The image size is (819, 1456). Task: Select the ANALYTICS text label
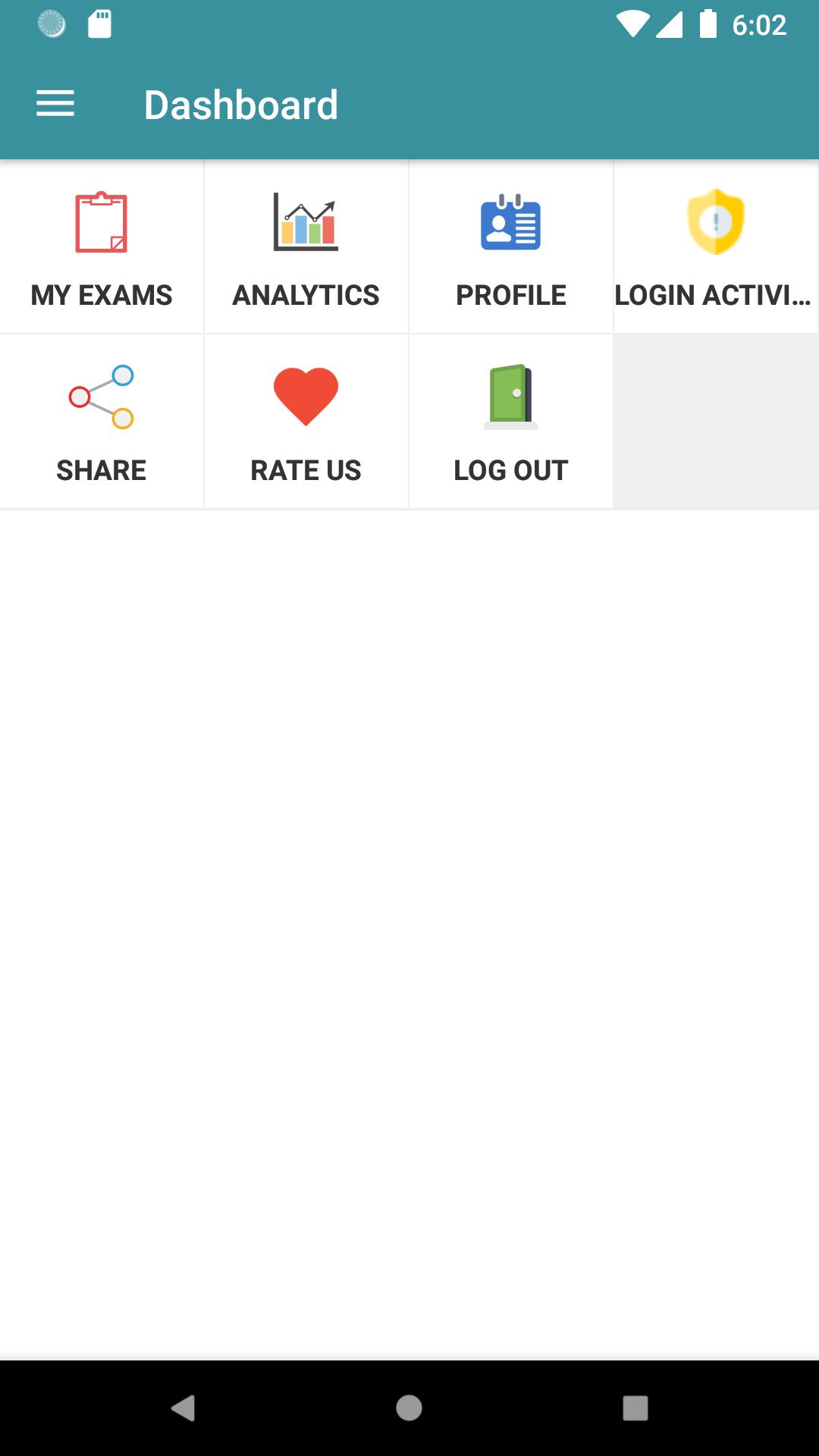point(306,295)
